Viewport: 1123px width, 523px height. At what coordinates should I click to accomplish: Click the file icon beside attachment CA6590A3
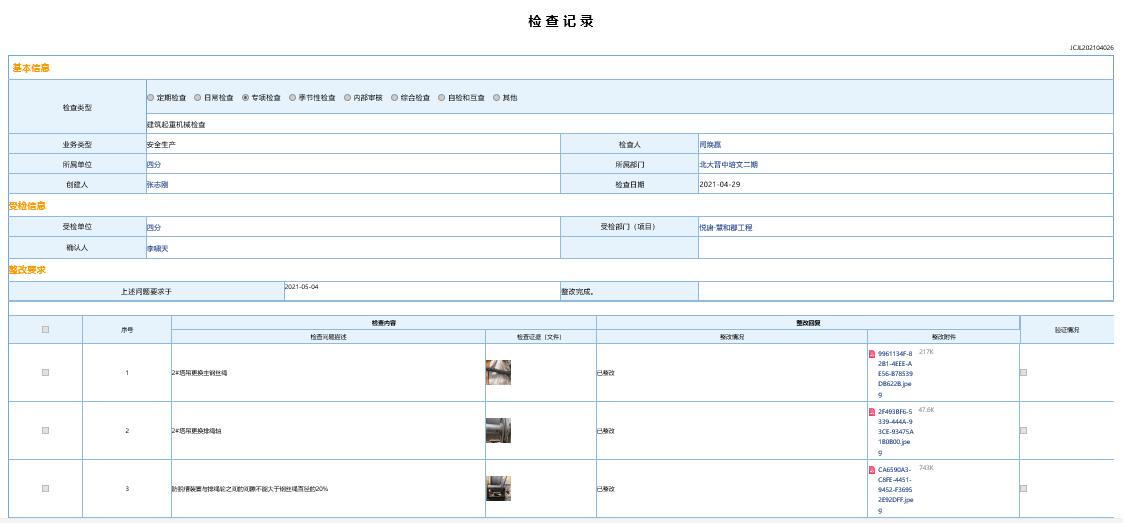click(x=872, y=470)
